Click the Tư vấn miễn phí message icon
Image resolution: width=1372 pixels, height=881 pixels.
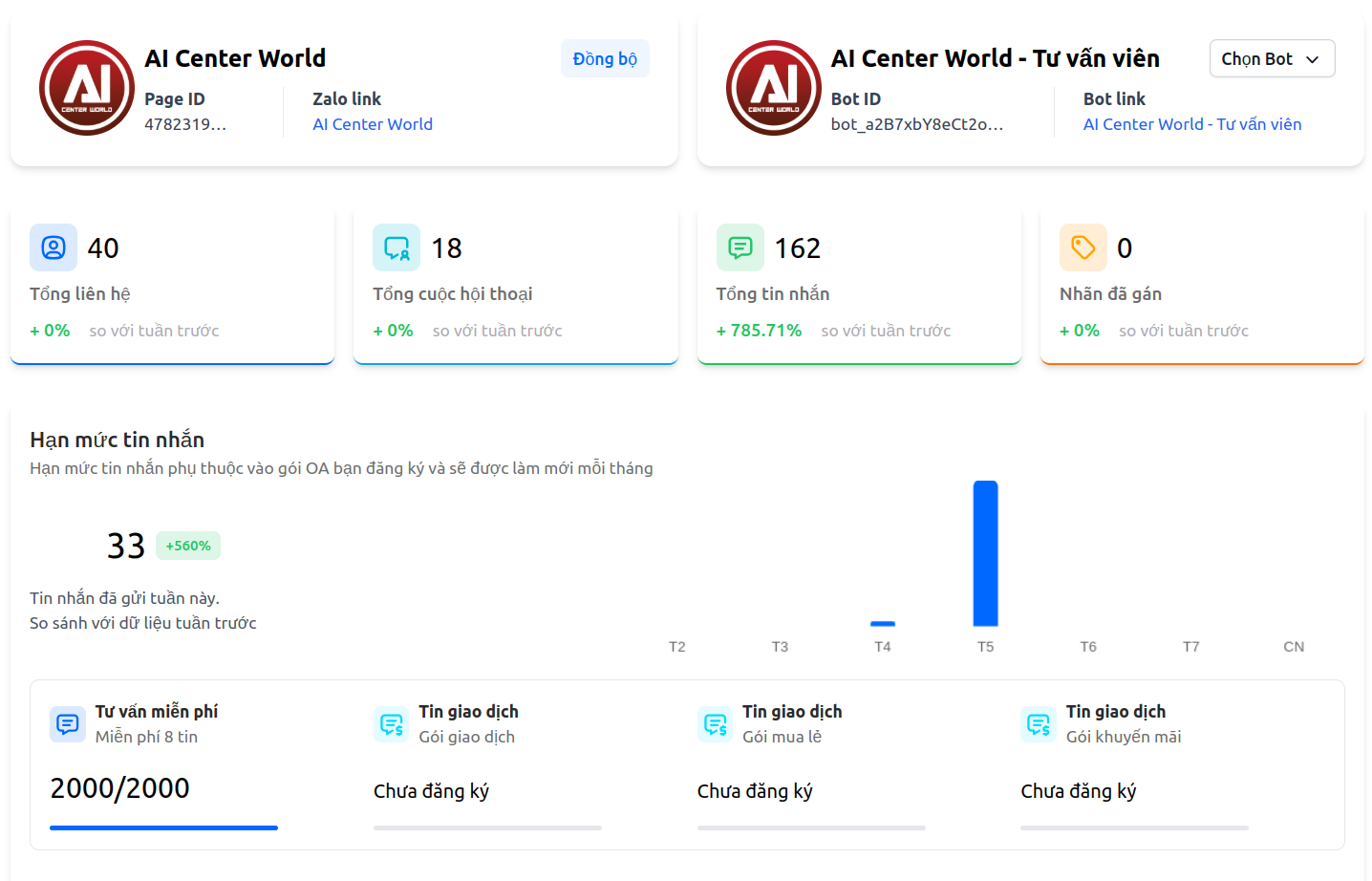pyautogui.click(x=67, y=724)
